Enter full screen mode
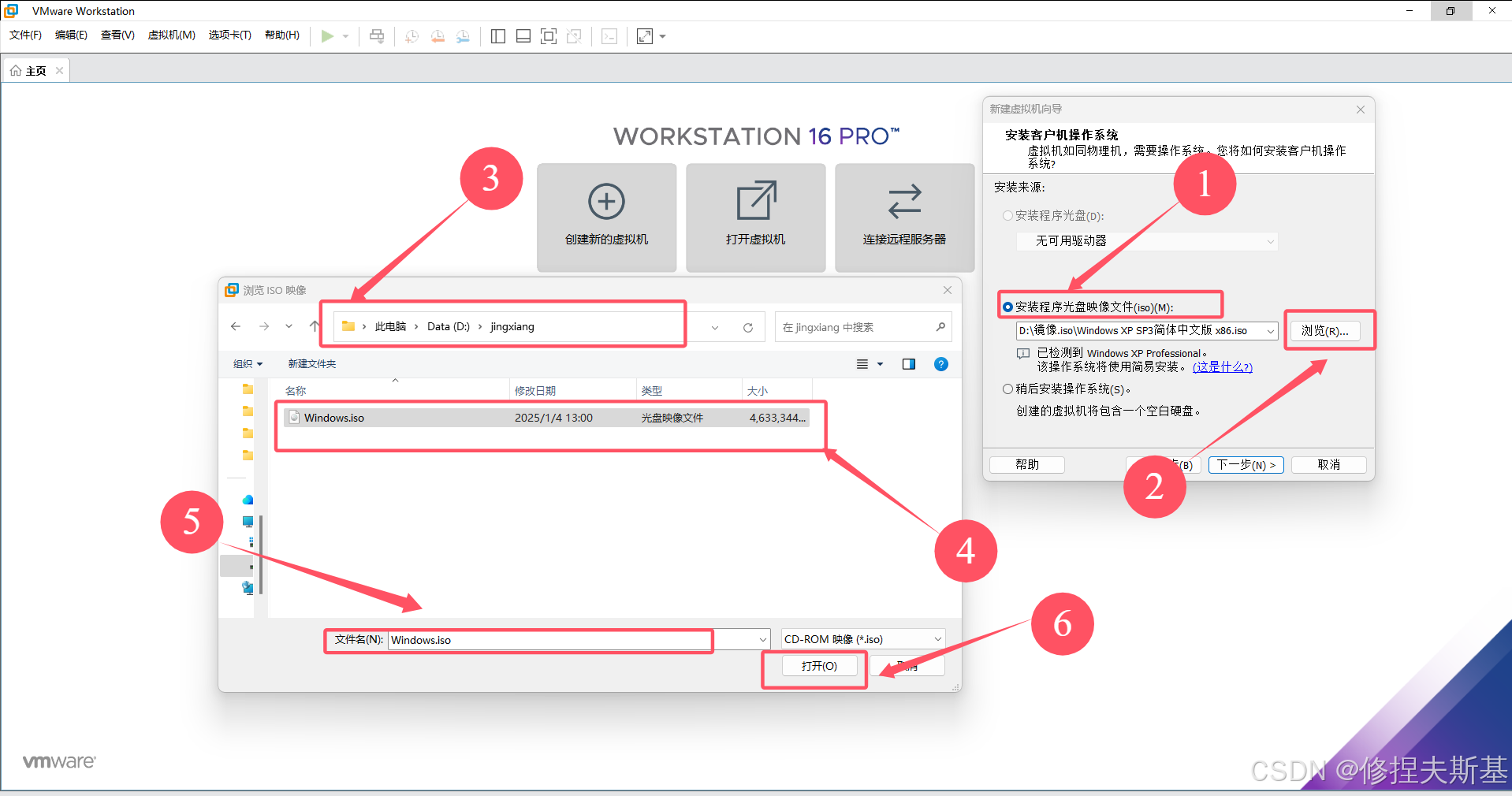 coord(549,35)
